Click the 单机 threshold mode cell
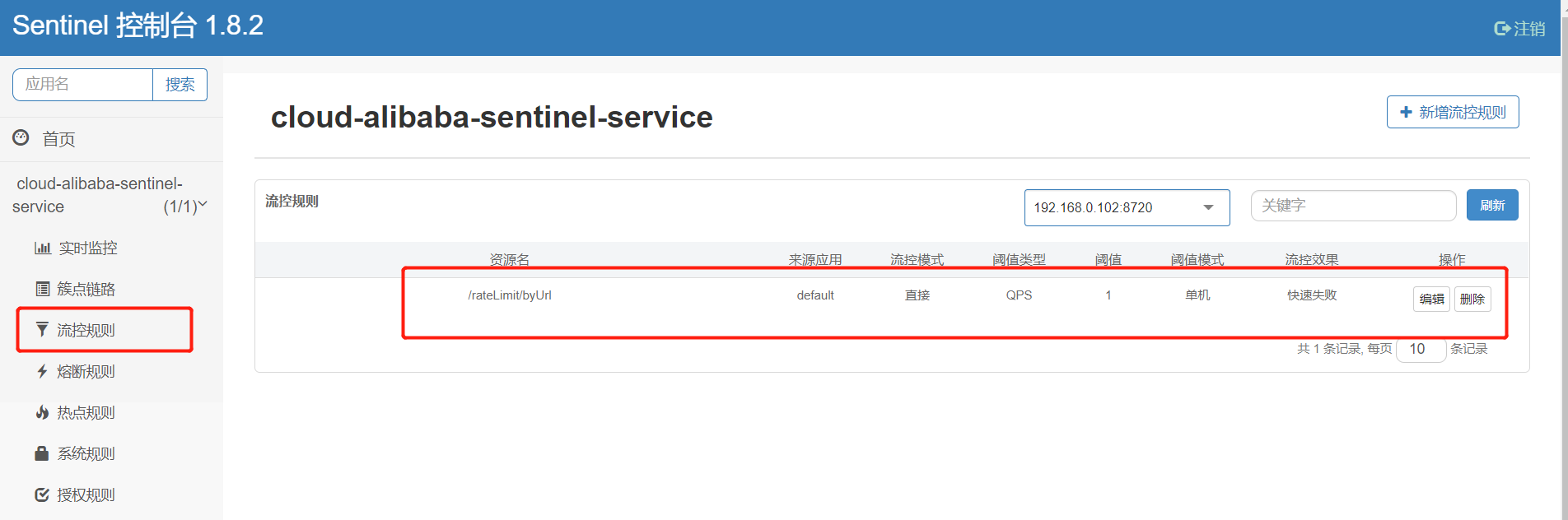Screen dimensions: 1568x520 click(x=1197, y=295)
